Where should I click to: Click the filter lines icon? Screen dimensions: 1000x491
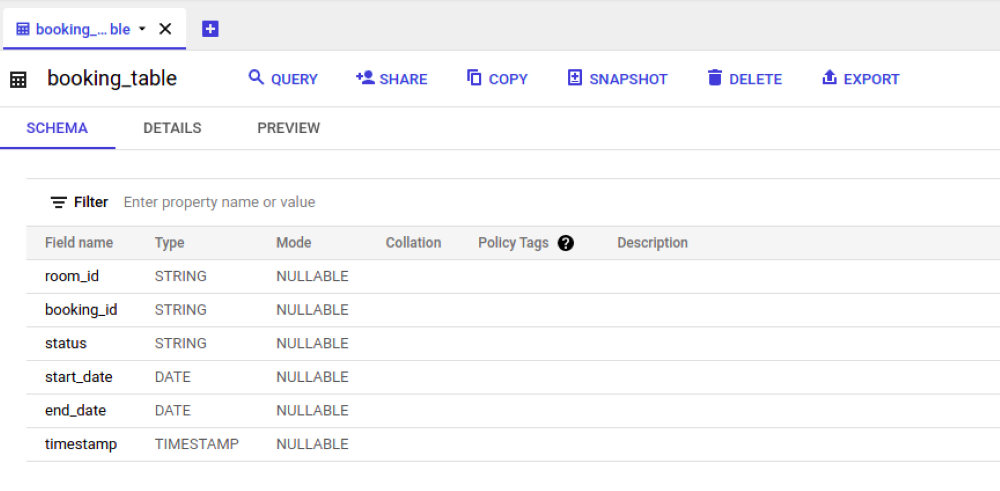click(x=59, y=203)
